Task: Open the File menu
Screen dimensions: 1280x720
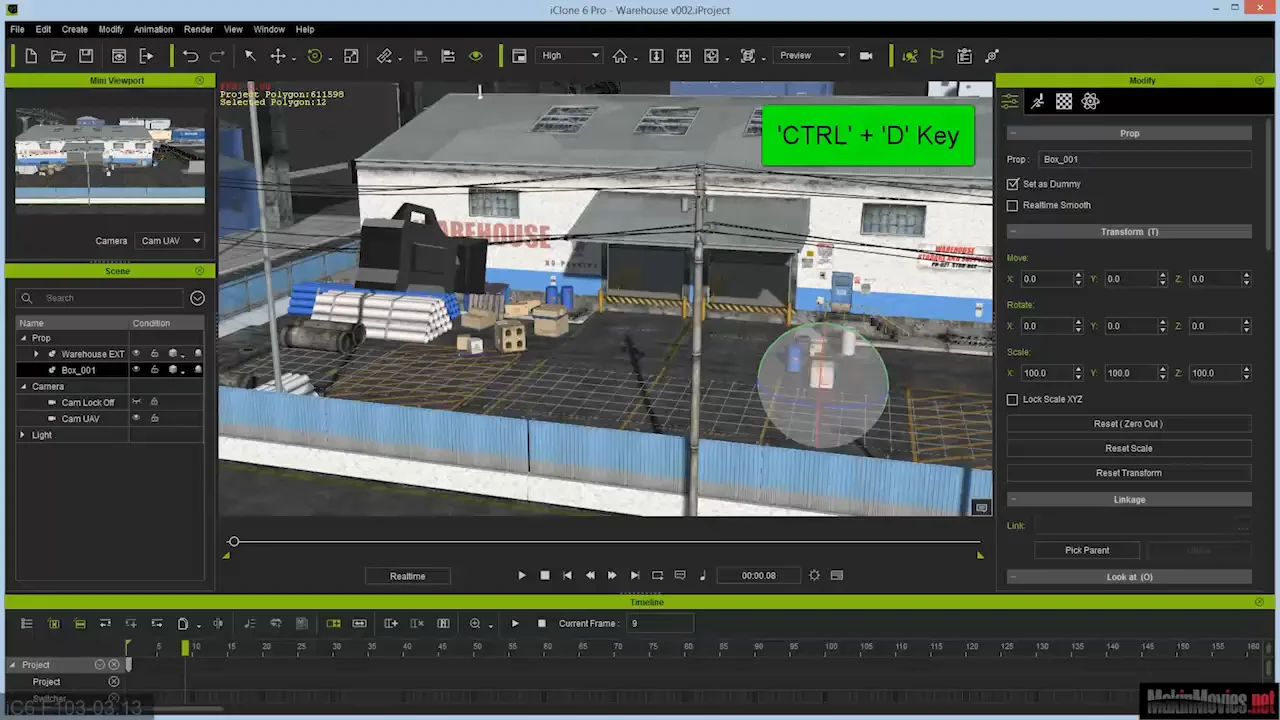Action: coord(17,29)
